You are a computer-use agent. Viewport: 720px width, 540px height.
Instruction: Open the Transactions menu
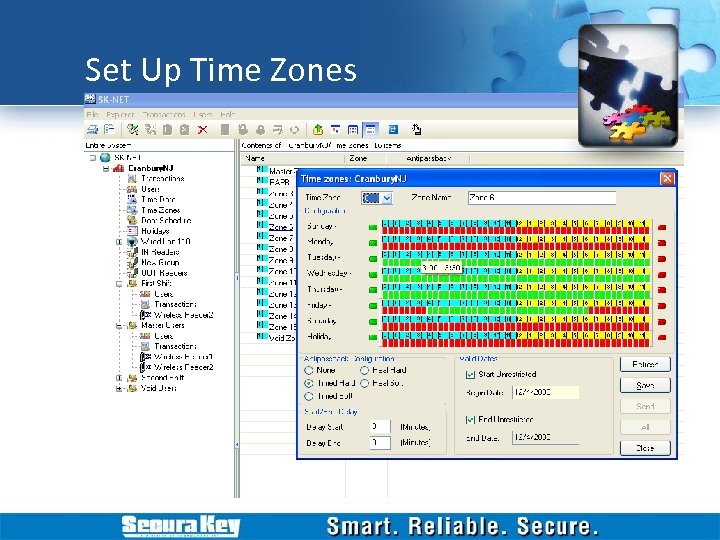point(164,114)
